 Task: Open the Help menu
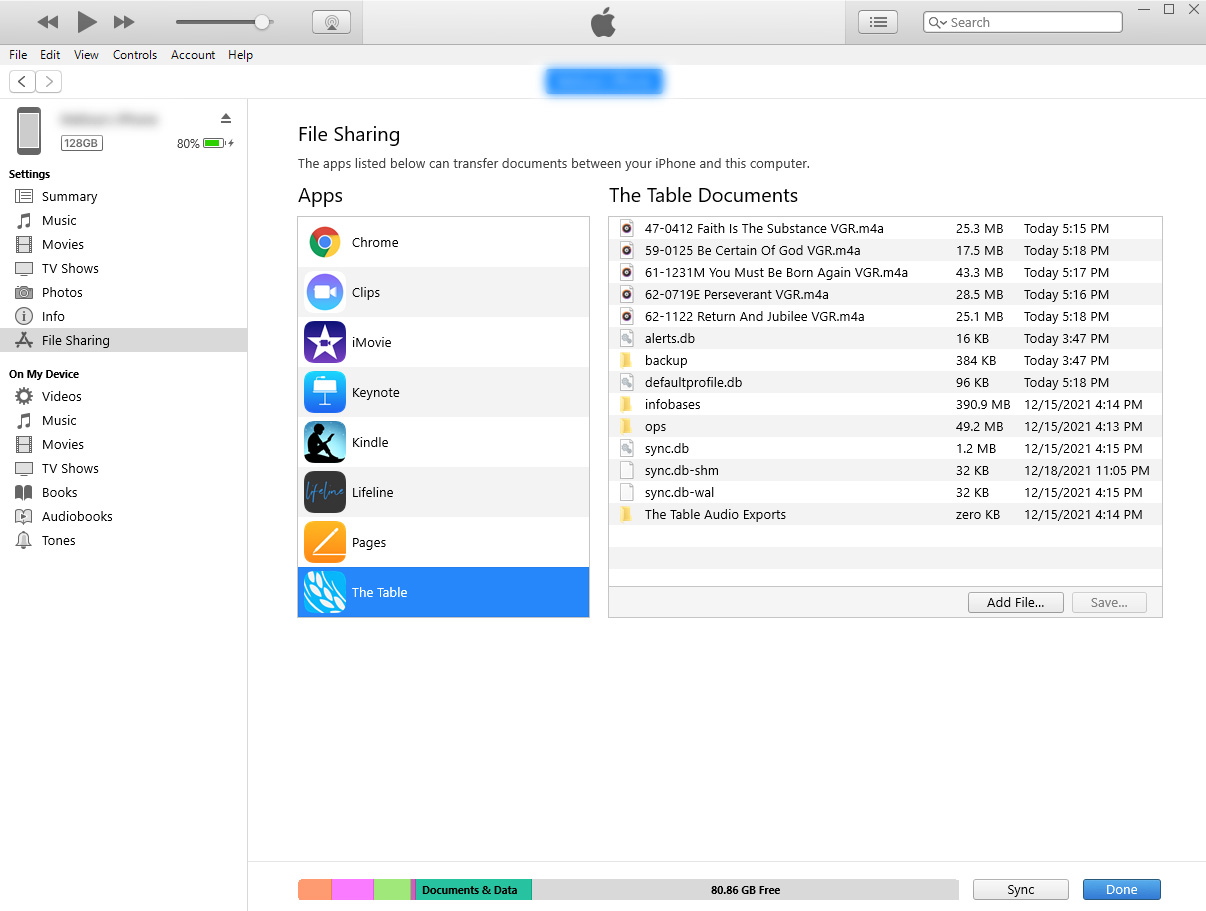point(241,55)
